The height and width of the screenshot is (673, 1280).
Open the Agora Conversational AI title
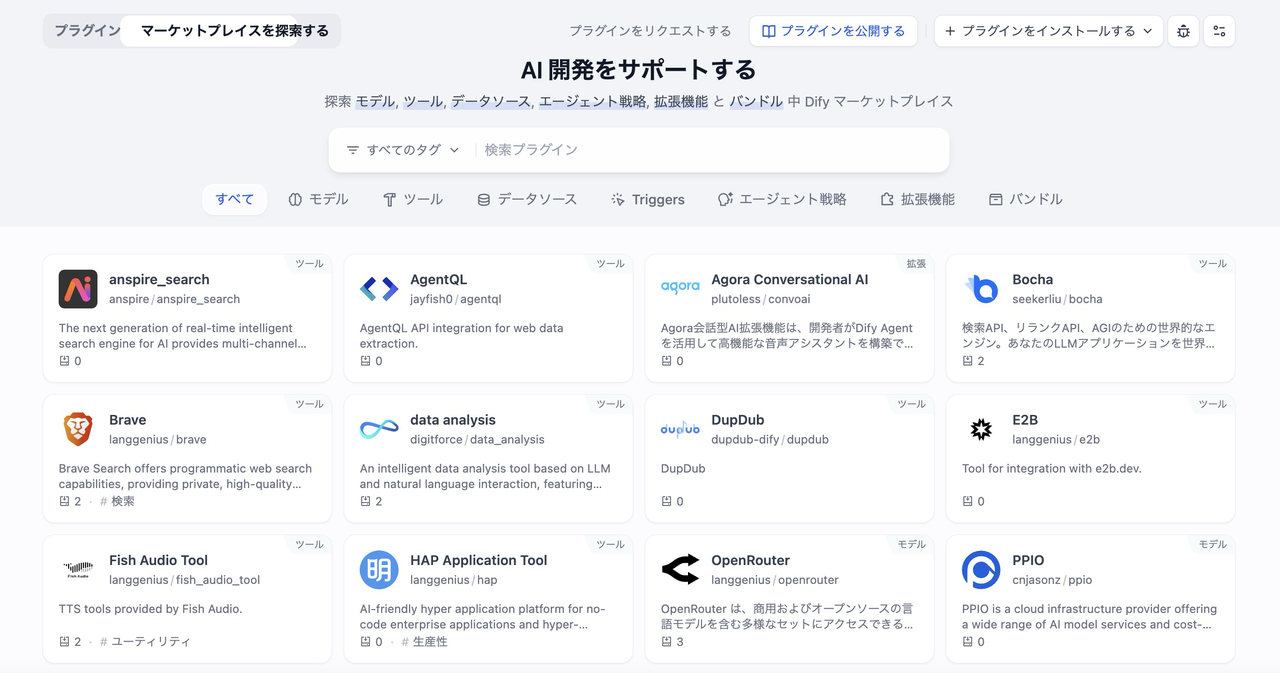click(790, 280)
